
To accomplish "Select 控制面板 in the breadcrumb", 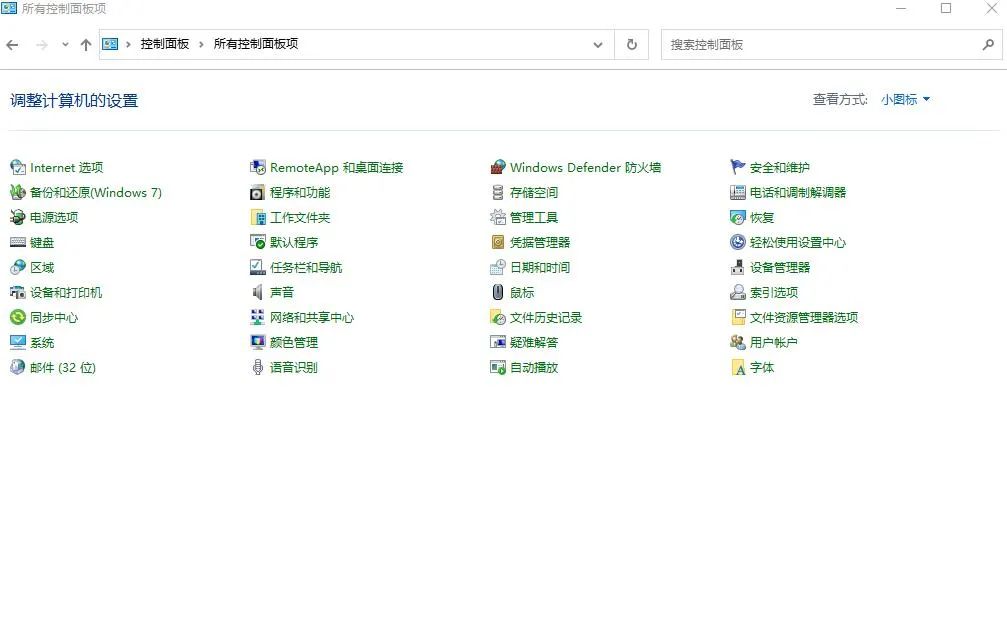I will tap(164, 45).
